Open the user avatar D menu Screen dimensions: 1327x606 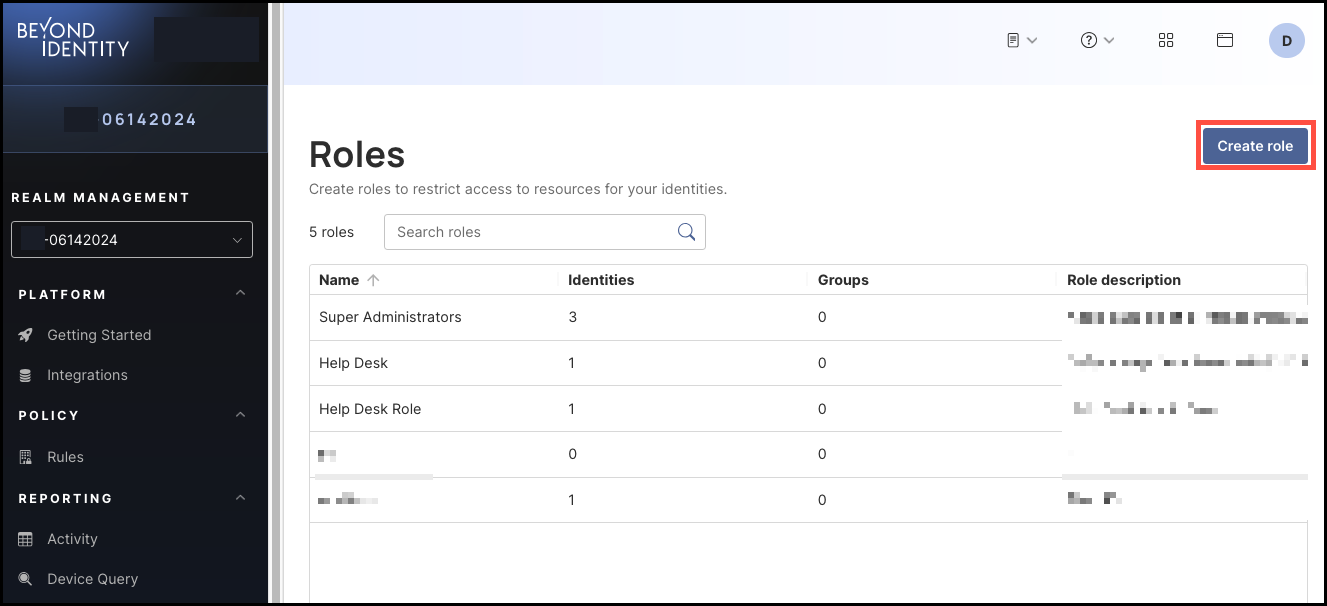click(x=1287, y=41)
